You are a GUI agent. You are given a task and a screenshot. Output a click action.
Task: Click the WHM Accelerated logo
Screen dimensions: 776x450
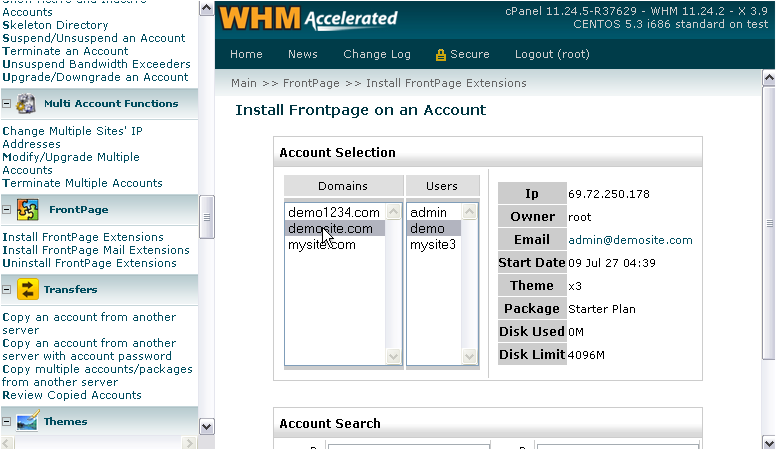pyautogui.click(x=308, y=19)
